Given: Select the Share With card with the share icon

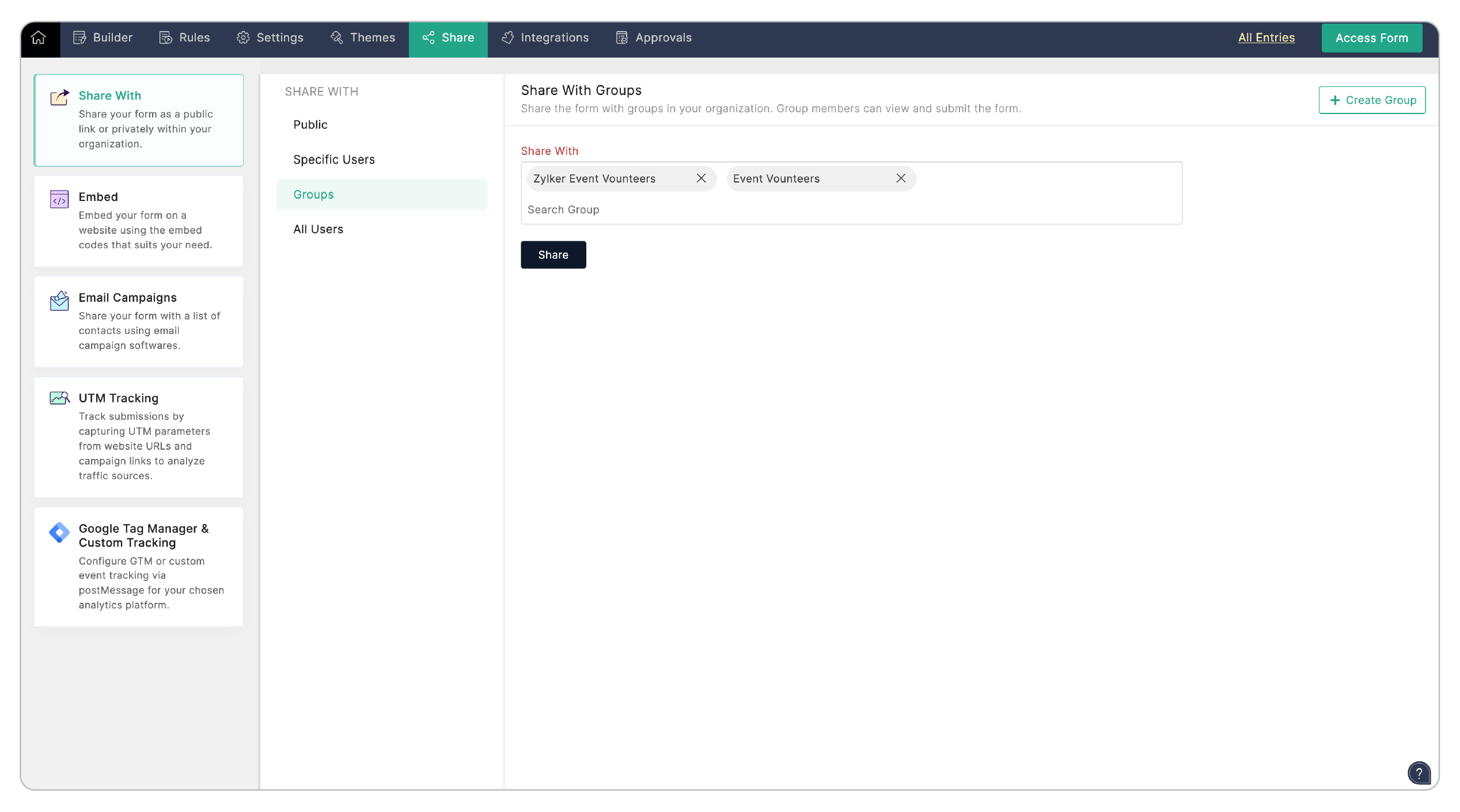Looking at the screenshot, I should pos(138,120).
